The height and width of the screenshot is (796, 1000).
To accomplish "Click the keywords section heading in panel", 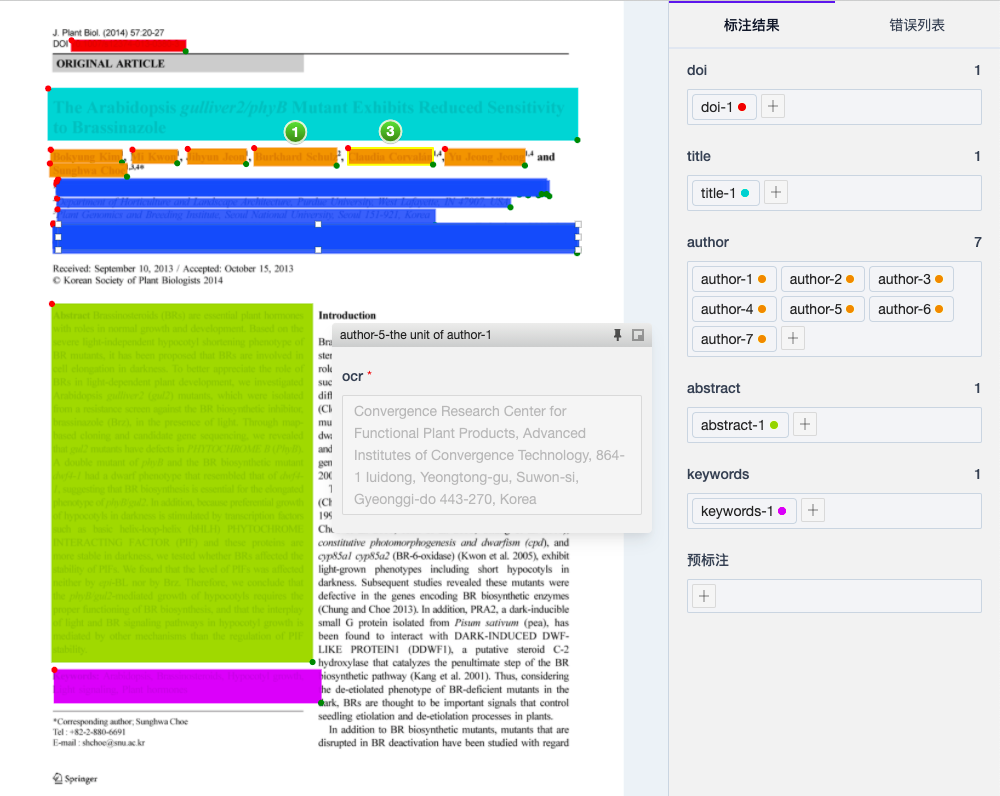I will click(x=718, y=474).
